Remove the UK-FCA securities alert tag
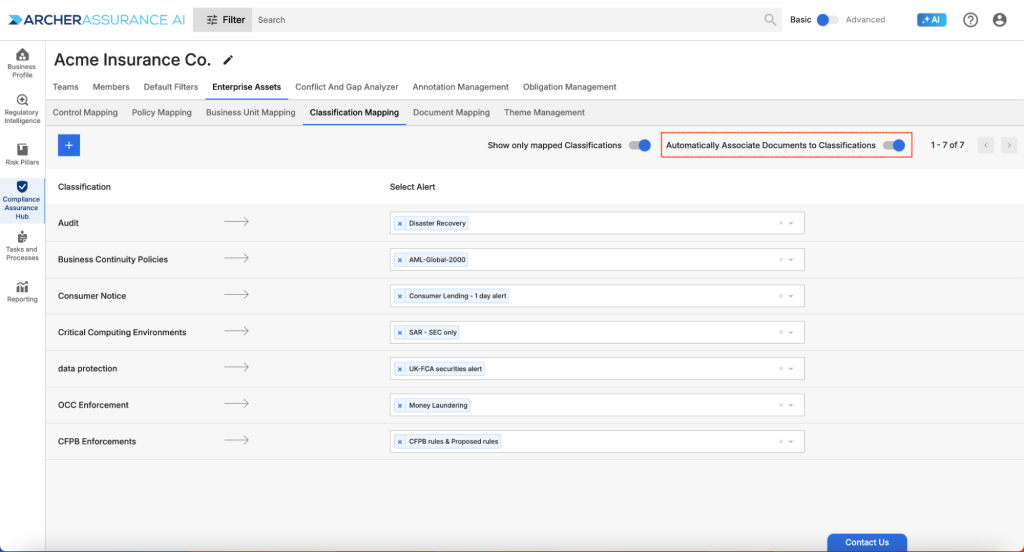The height and width of the screenshot is (552, 1024). pos(400,369)
